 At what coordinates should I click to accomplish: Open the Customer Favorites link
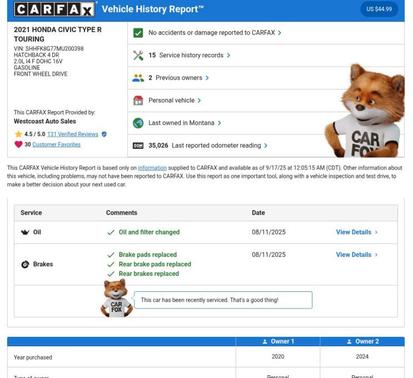tap(56, 144)
